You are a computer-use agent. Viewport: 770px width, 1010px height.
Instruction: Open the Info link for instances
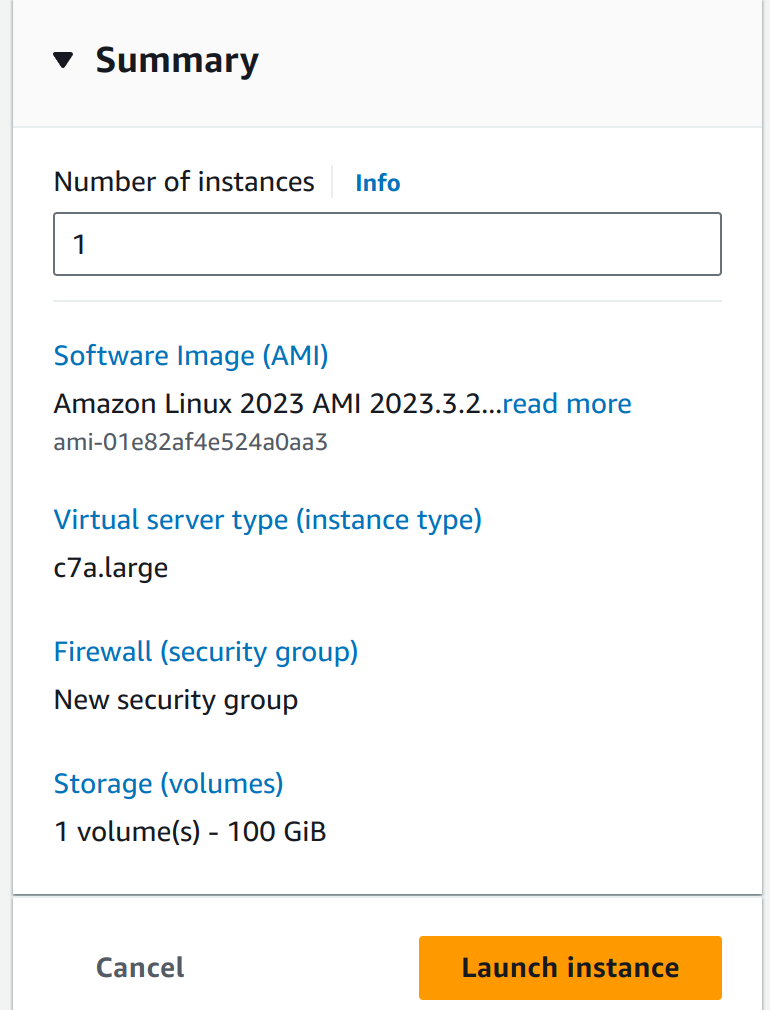pyautogui.click(x=377, y=183)
